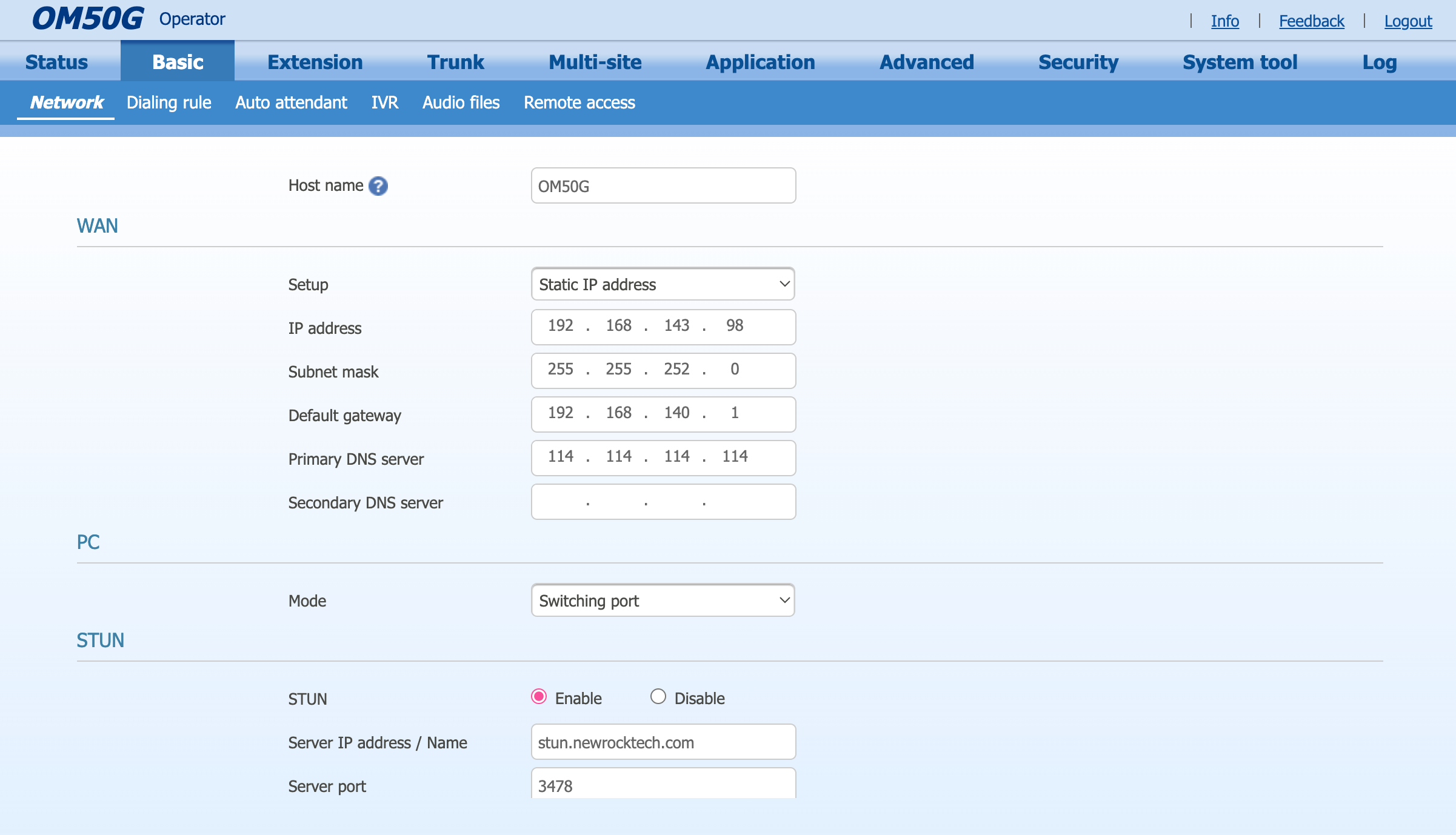This screenshot has height=835, width=1456.
Task: Click the OM50G logo
Action: 87,19
